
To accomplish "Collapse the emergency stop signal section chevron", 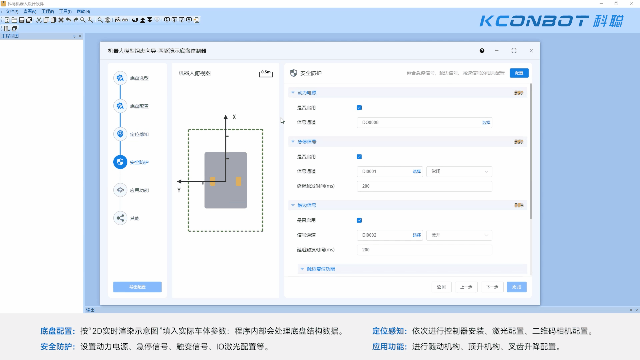I will 293,142.
